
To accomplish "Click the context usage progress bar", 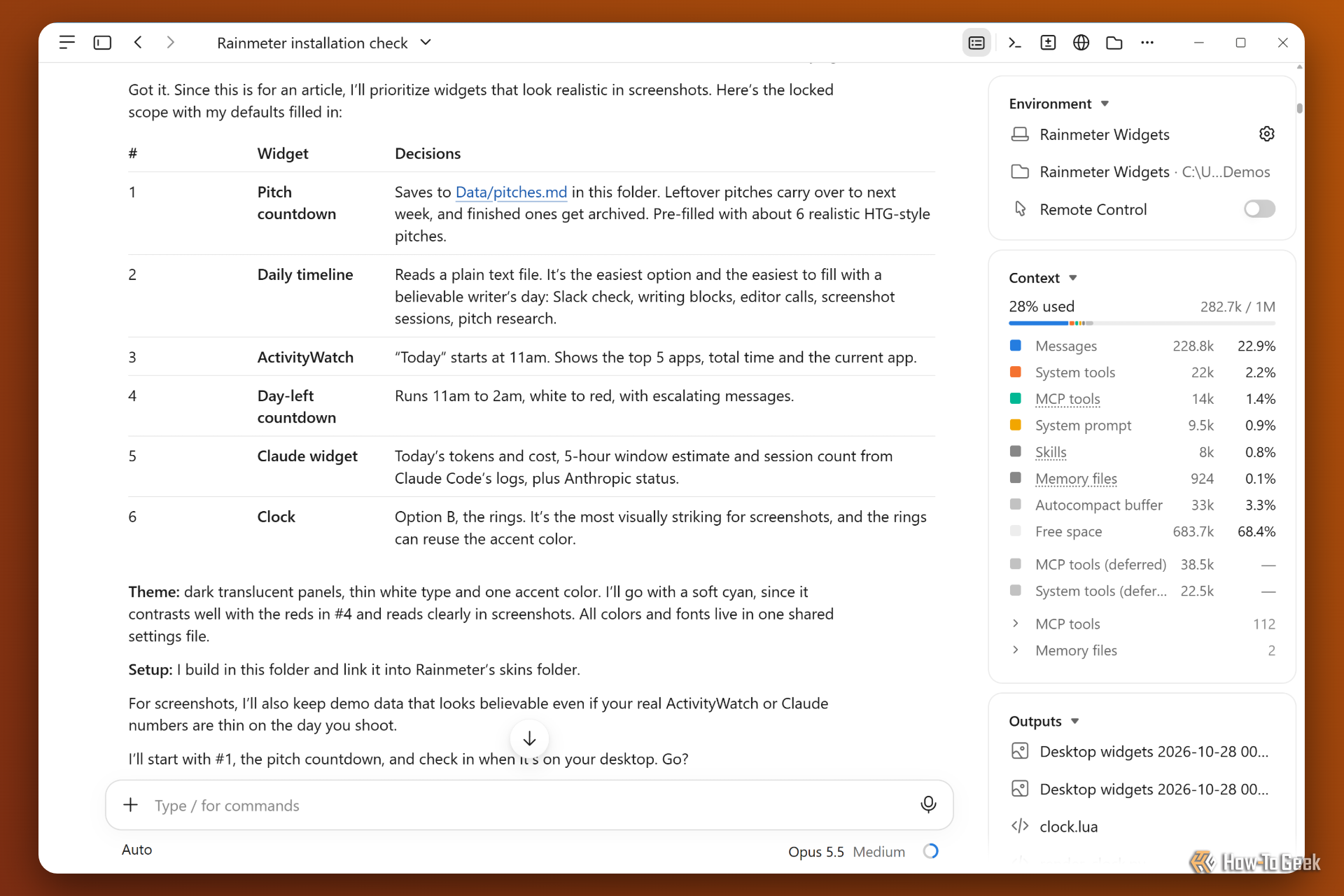I will (x=1142, y=323).
